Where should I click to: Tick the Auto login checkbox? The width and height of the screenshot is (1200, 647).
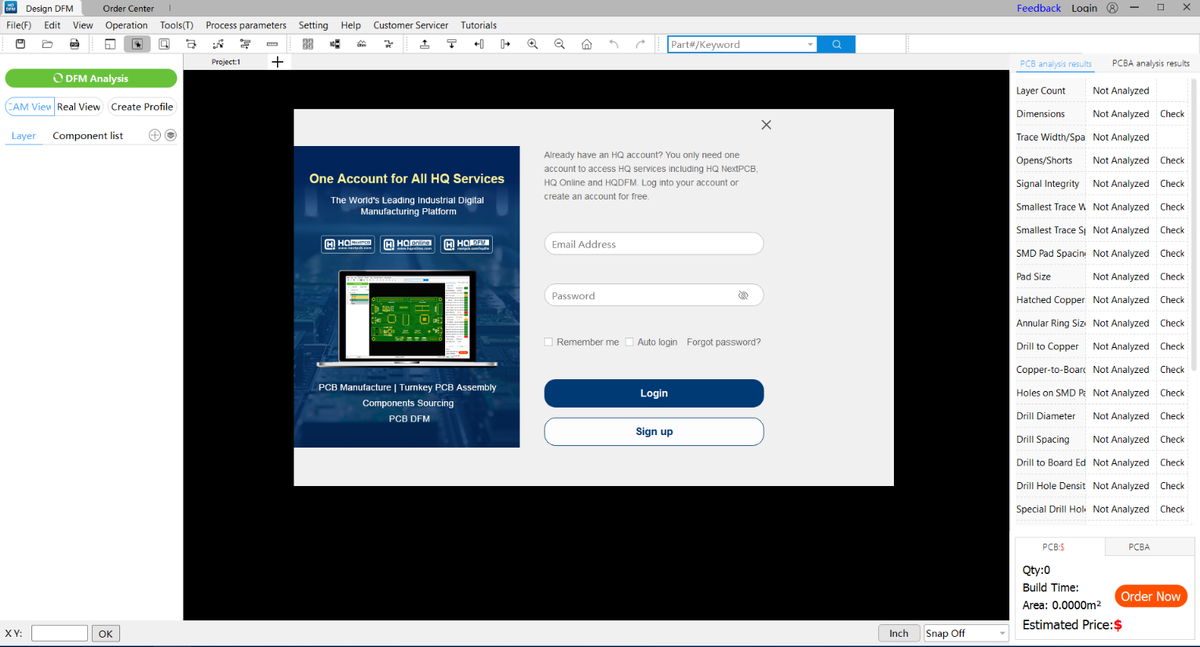point(629,342)
